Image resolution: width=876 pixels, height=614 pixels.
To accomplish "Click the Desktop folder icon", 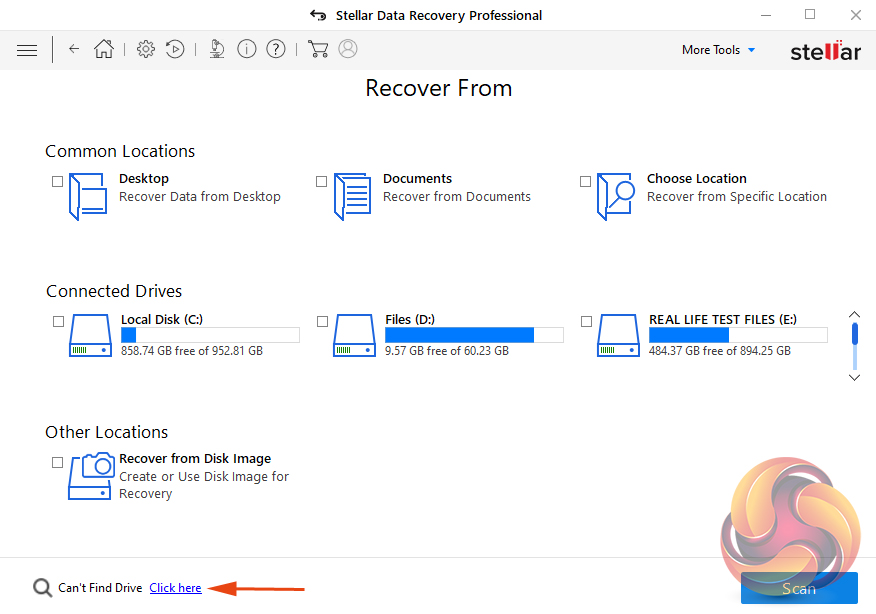I will click(x=88, y=197).
